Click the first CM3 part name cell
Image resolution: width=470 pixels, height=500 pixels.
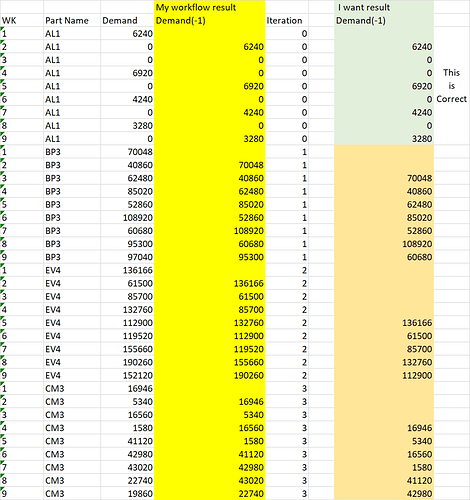(72, 388)
